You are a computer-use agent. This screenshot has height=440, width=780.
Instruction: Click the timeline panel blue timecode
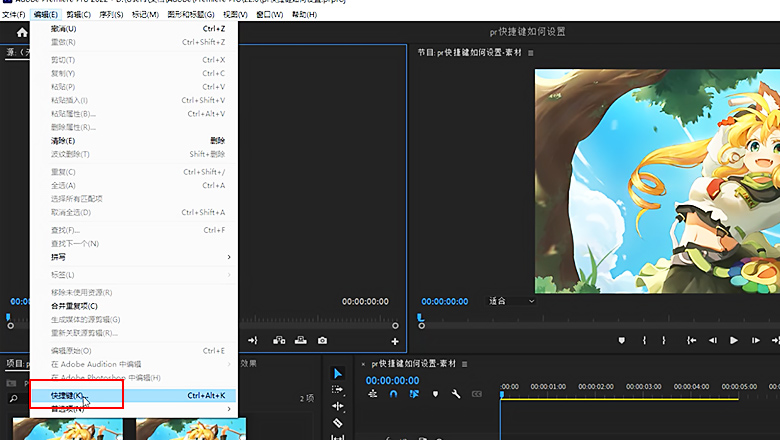tap(392, 381)
